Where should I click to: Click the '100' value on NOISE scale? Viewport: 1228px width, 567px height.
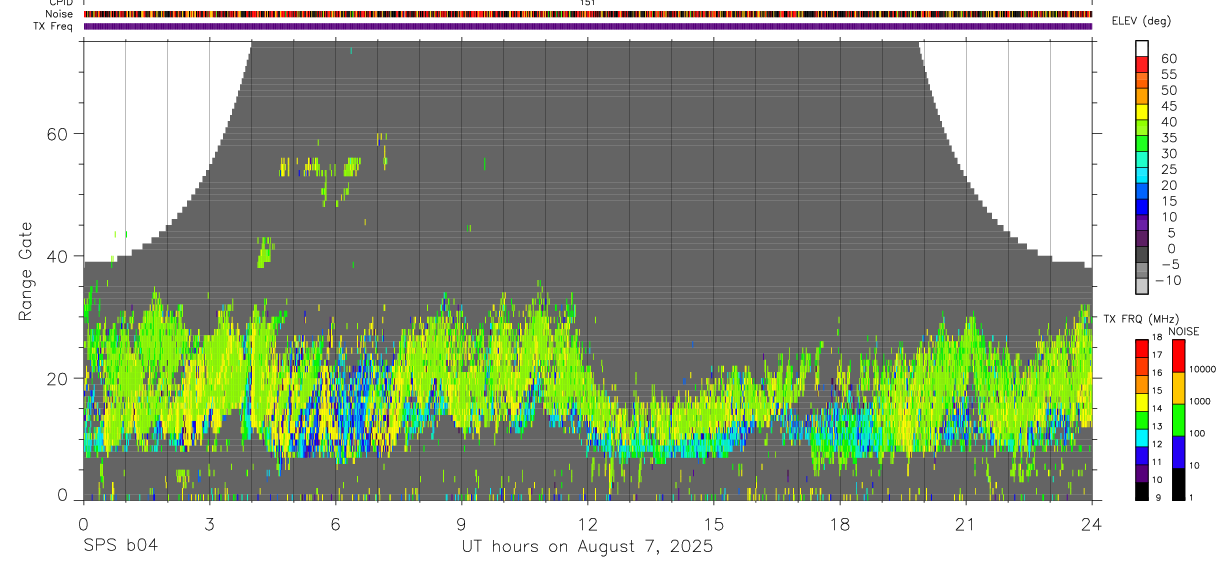pyautogui.click(x=1197, y=433)
